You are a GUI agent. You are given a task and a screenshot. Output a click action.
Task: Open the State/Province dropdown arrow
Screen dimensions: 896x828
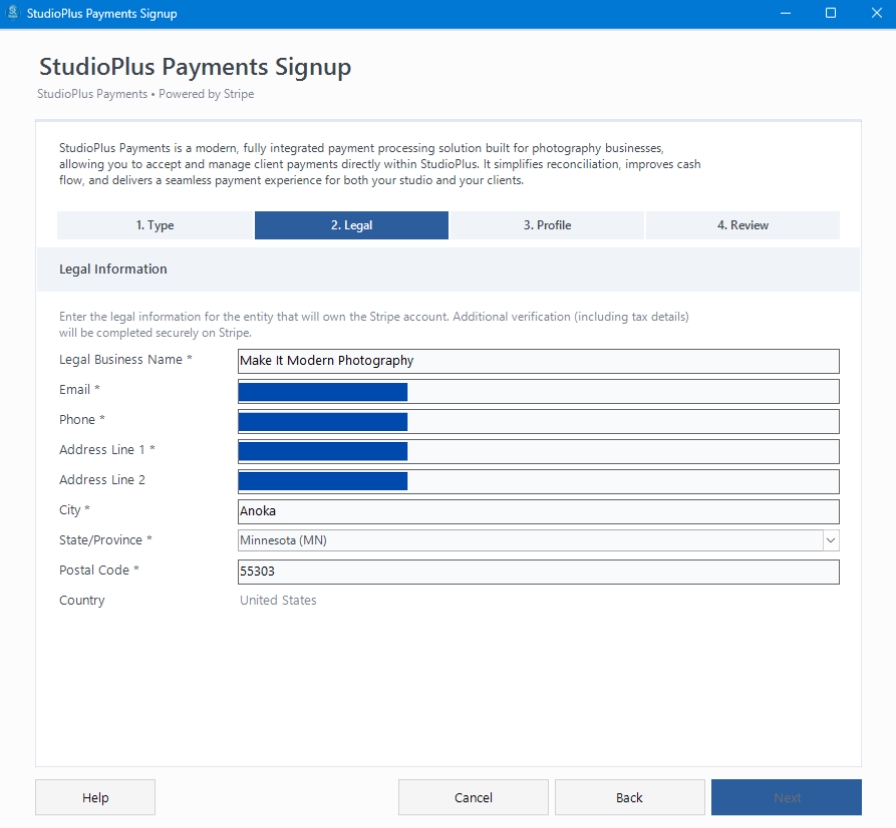point(830,541)
